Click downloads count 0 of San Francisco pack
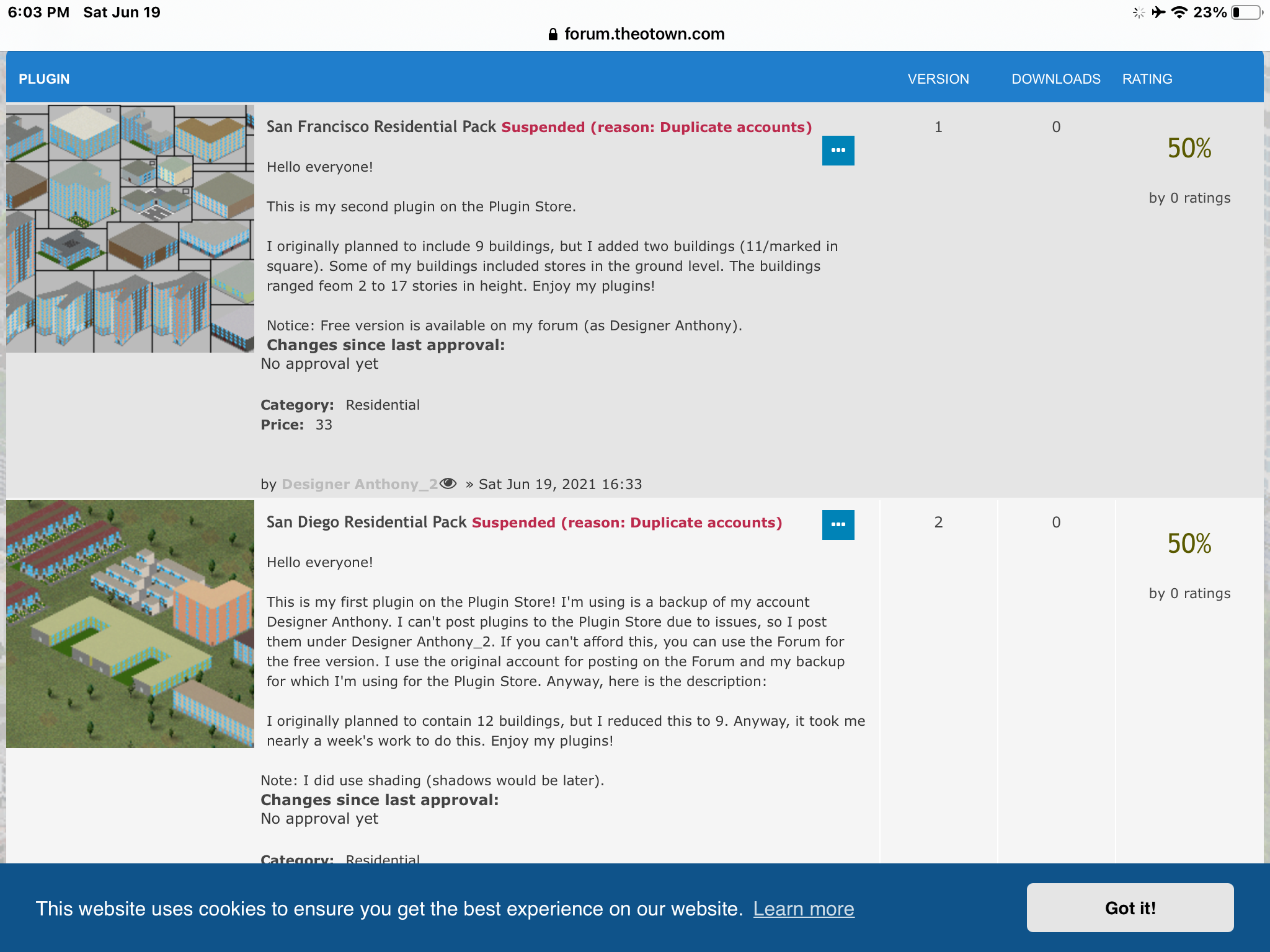This screenshot has width=1270, height=952. tap(1056, 126)
